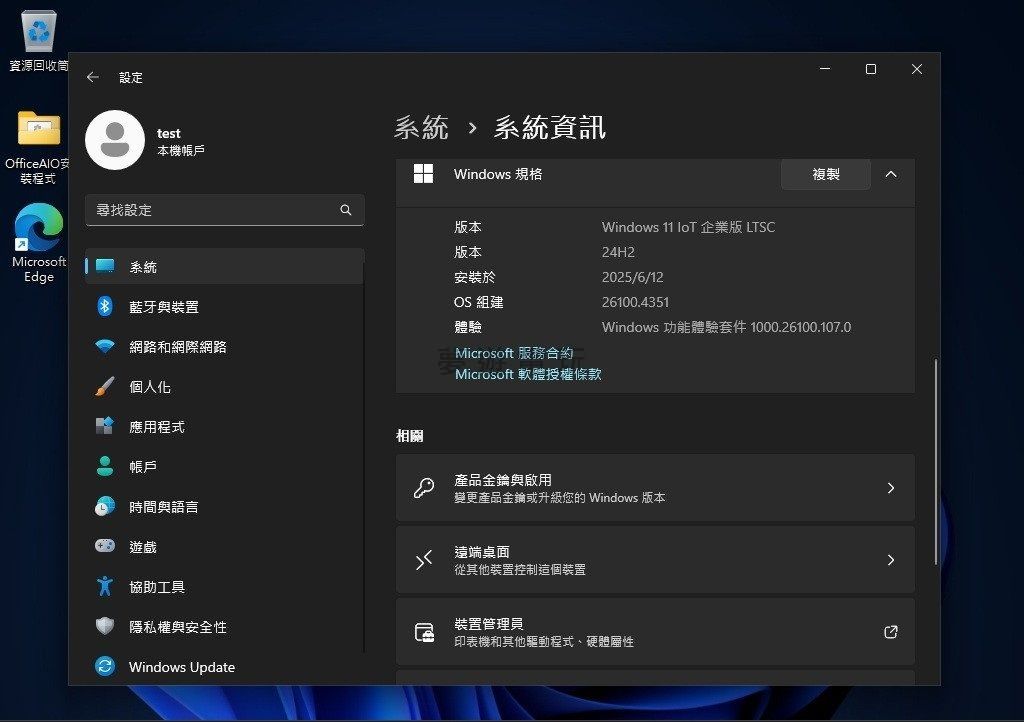The height and width of the screenshot is (722, 1024).
Task: Click the Wi-Fi icon beside 網路和網際網路
Action: point(105,346)
